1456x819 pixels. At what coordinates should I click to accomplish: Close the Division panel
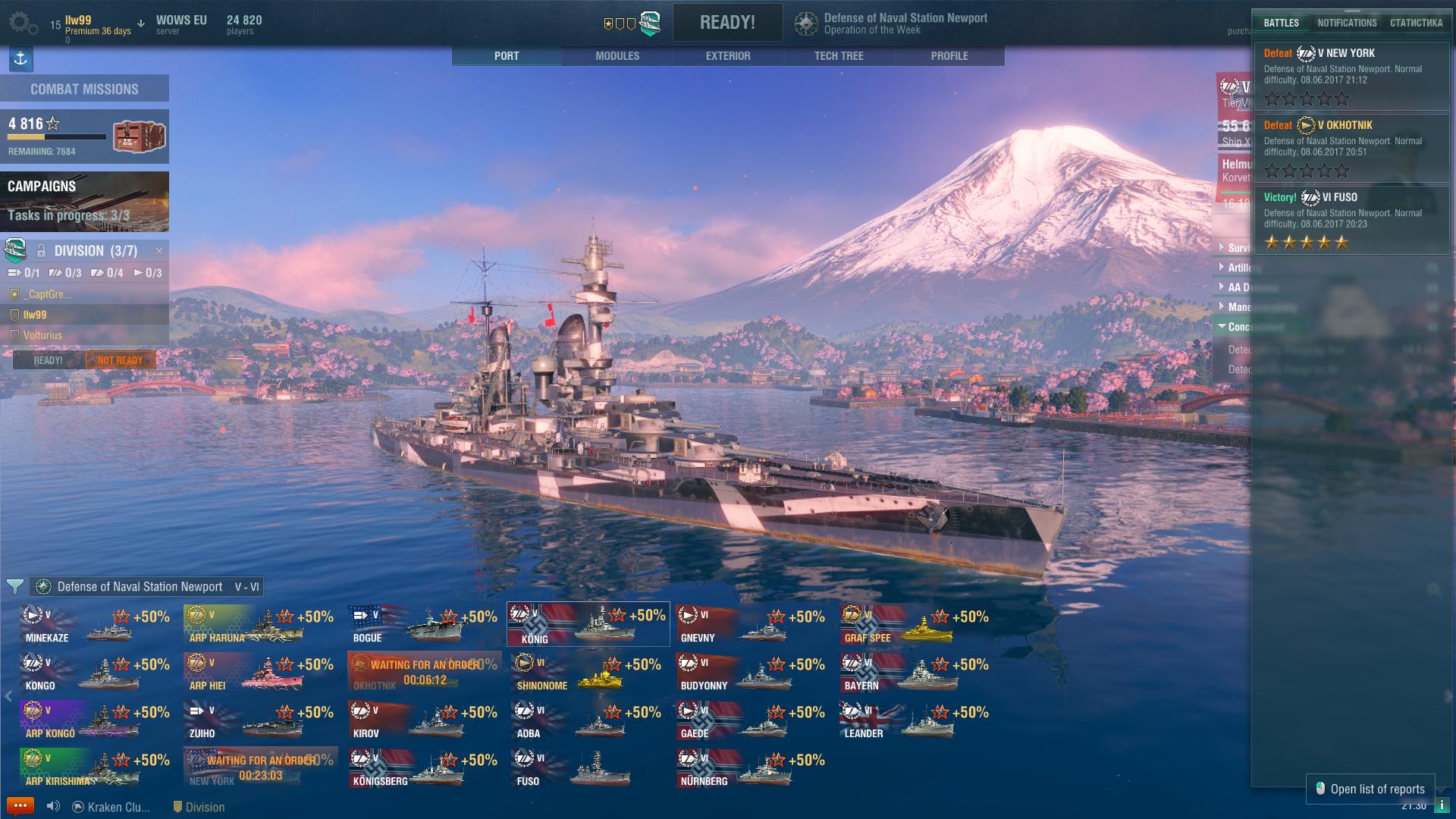pyautogui.click(x=159, y=250)
